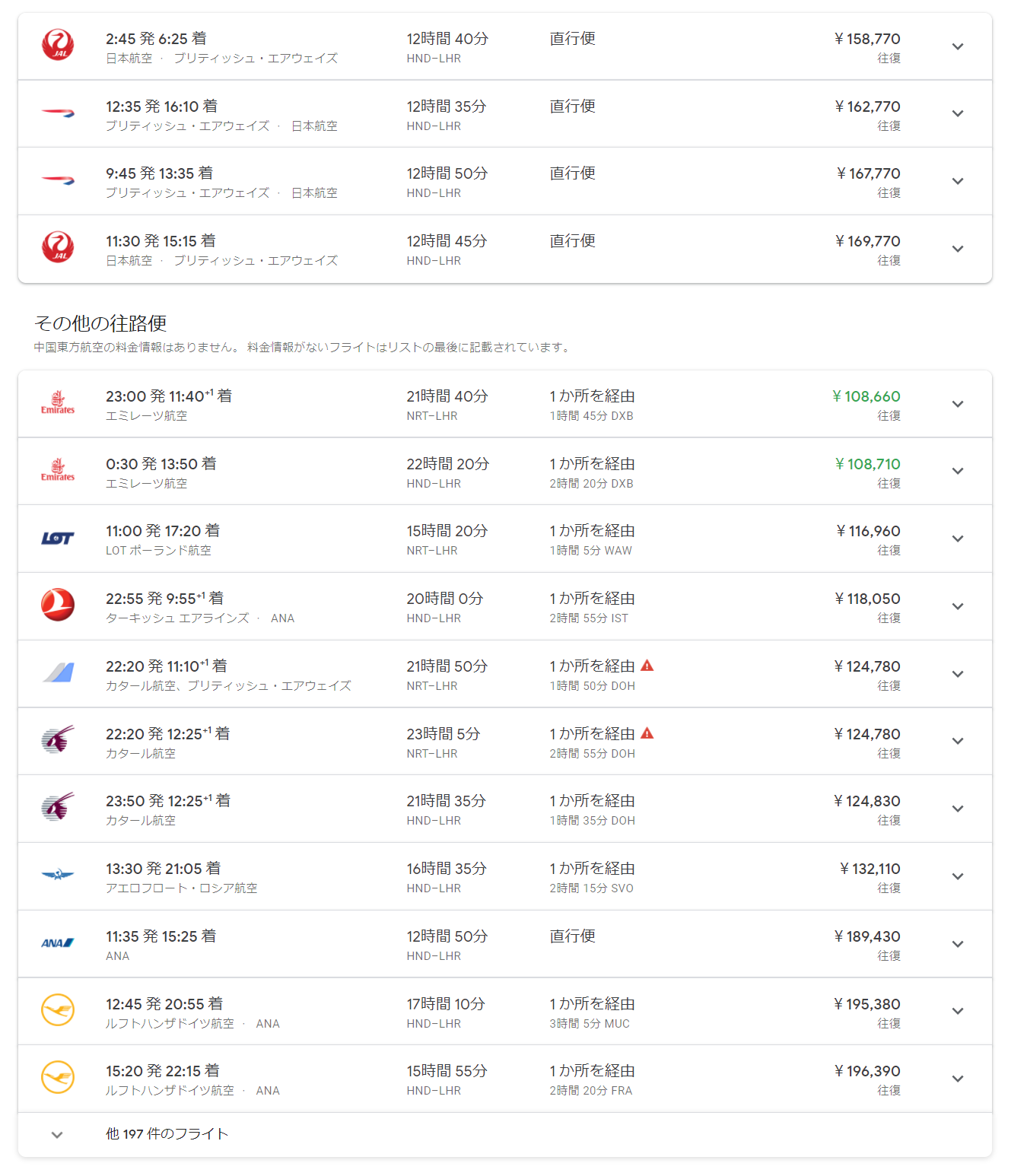Click British Airways logo on 12:35 flight

(x=58, y=113)
